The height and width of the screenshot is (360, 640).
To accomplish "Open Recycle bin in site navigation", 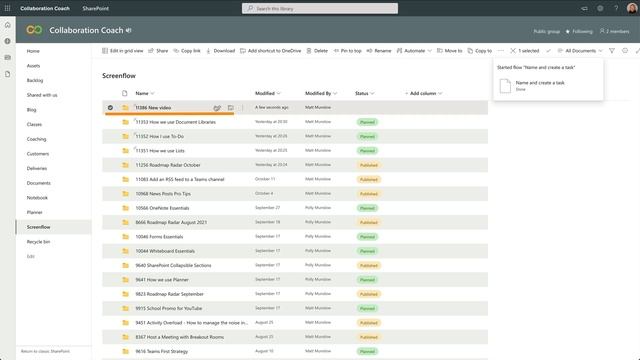I will (x=38, y=242).
